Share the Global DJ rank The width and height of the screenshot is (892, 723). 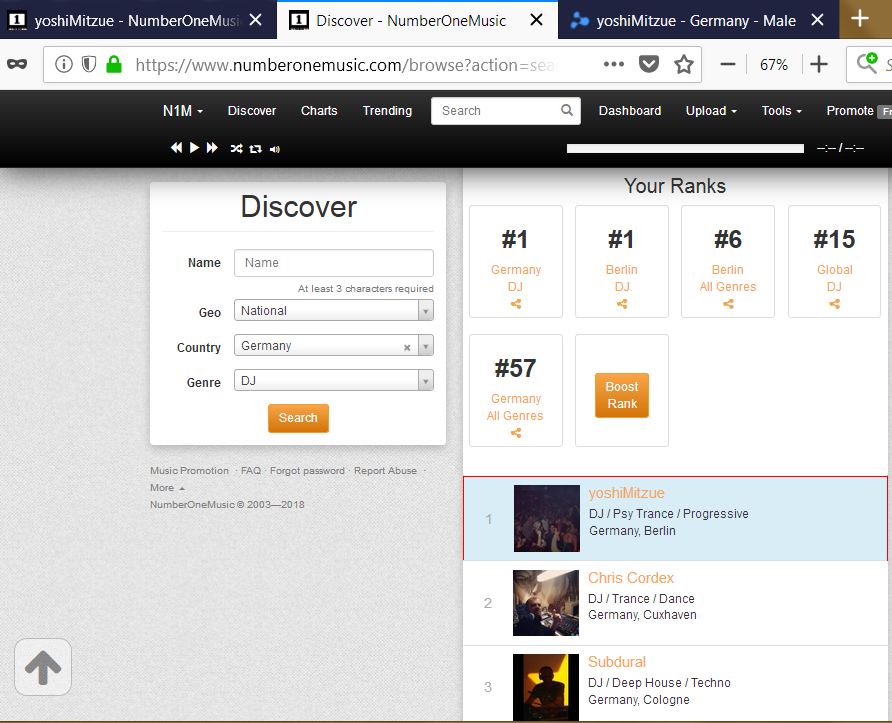[x=835, y=304]
